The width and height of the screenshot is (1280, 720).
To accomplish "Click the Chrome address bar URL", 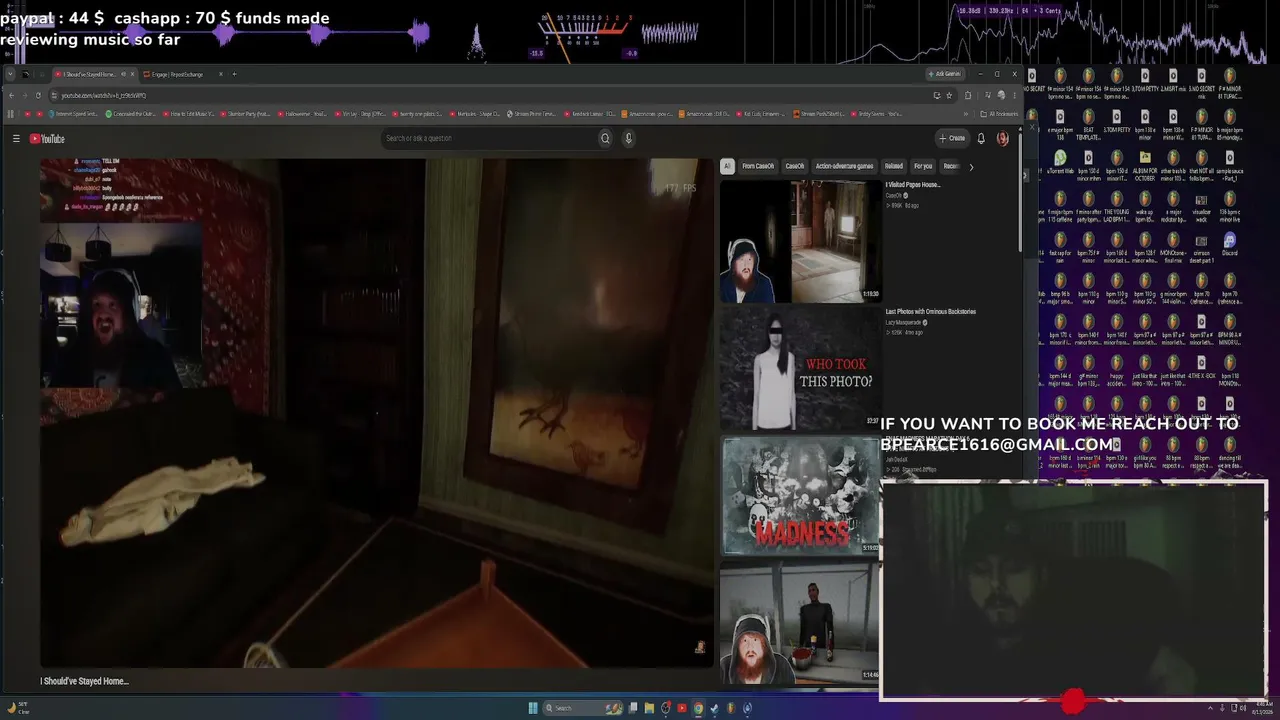I will point(104,96).
